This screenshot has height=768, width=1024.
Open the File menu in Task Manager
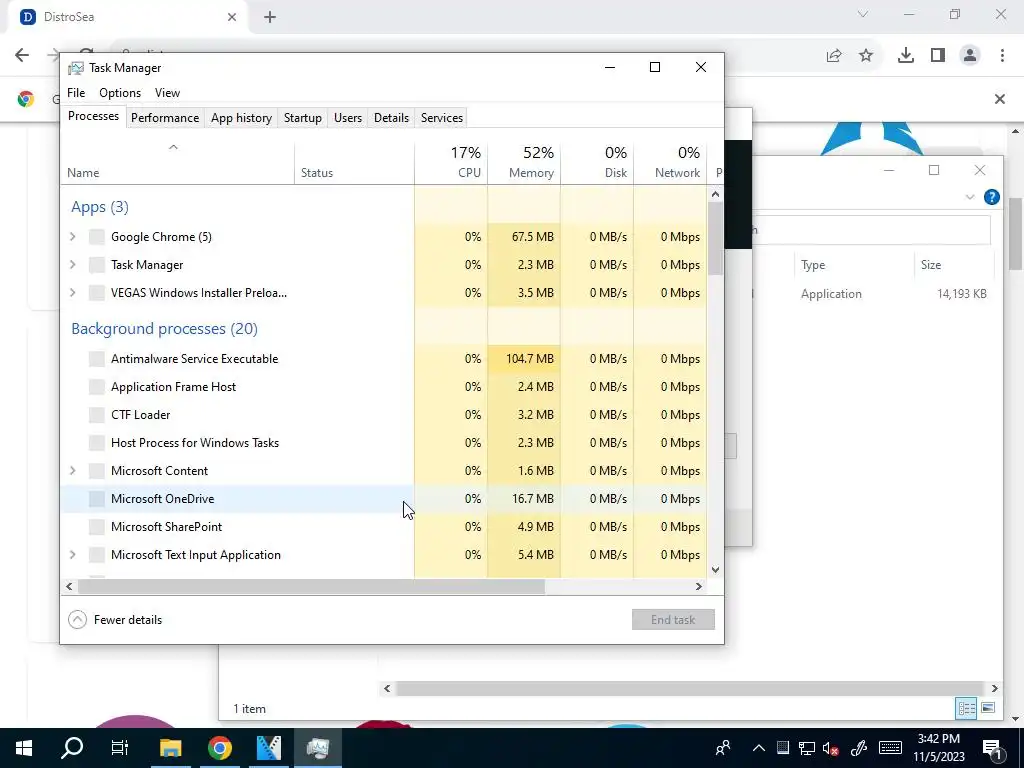pos(76,93)
